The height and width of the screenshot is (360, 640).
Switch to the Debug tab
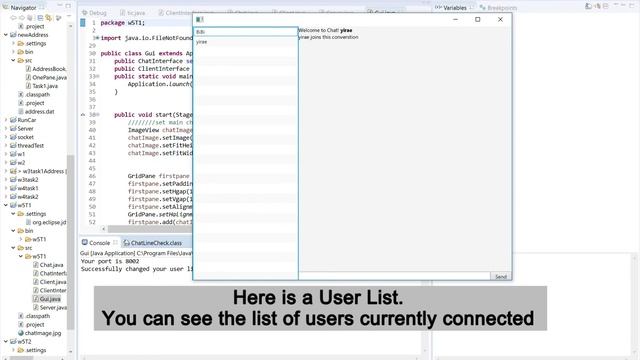coord(94,13)
